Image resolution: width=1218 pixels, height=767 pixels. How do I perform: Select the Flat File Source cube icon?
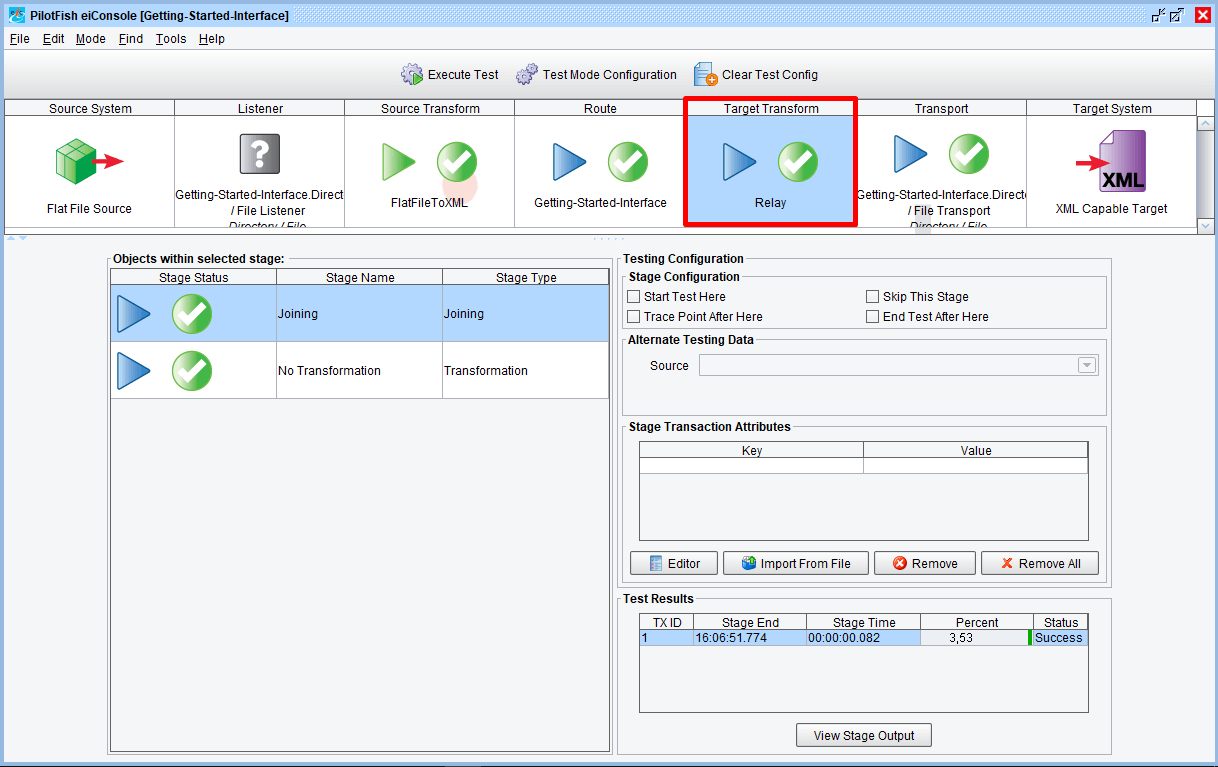89,160
